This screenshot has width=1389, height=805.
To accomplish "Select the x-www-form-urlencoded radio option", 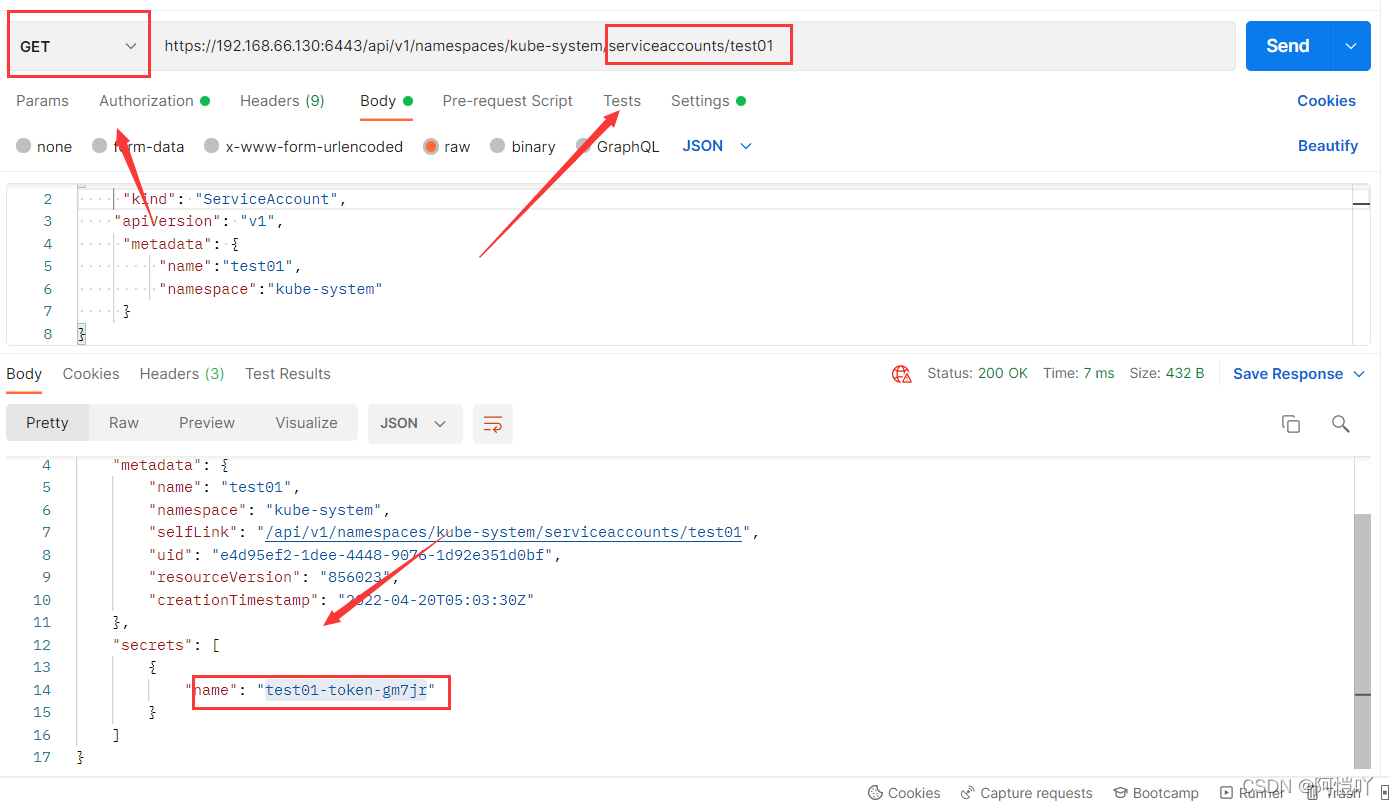I will click(x=211, y=146).
